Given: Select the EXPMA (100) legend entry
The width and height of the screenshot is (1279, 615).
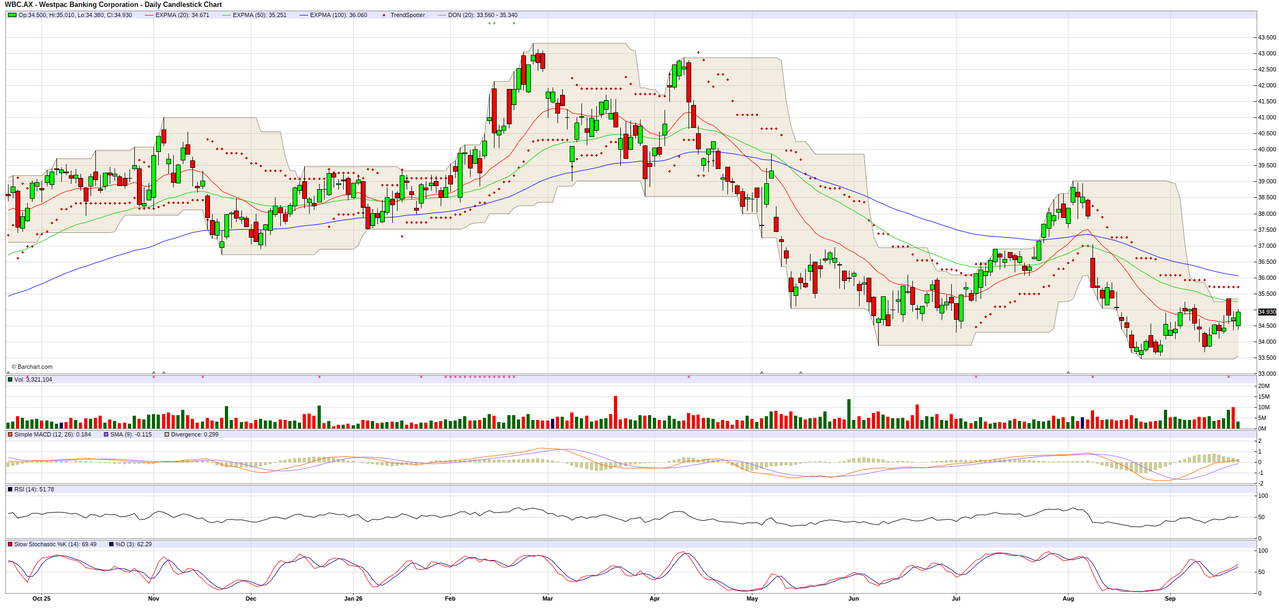Looking at the screenshot, I should pyautogui.click(x=333, y=15).
